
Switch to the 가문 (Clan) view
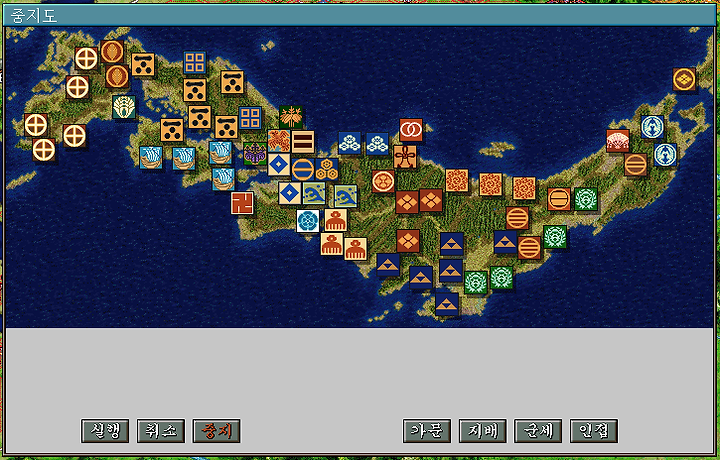(x=427, y=431)
